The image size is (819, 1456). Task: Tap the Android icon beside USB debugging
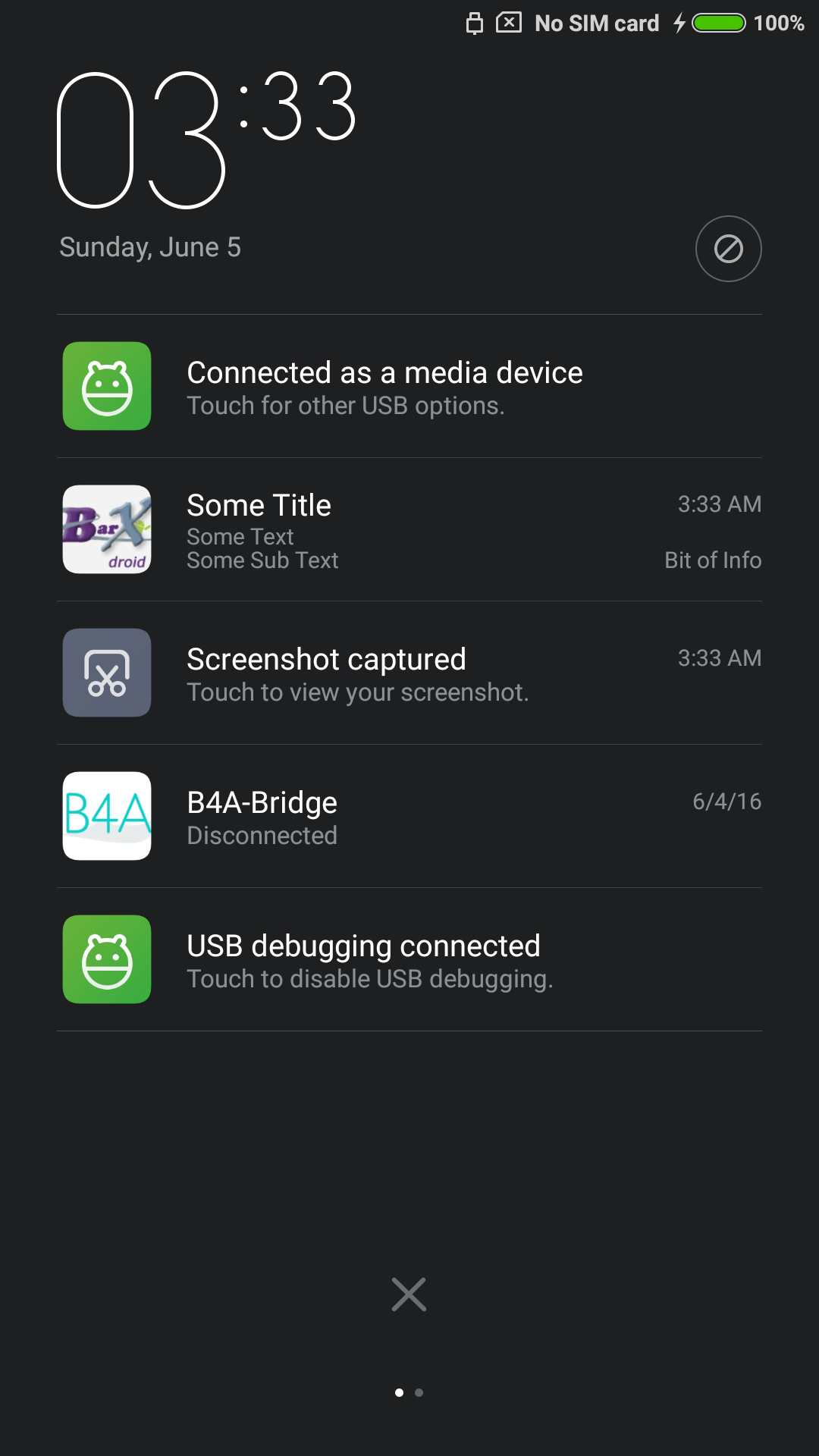(107, 959)
